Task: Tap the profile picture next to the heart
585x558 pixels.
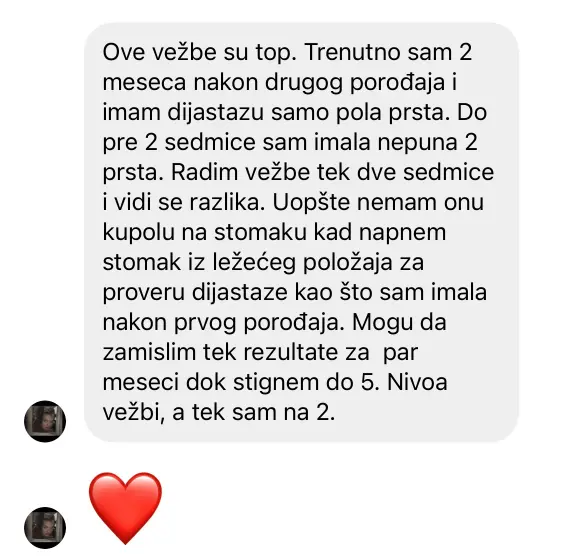Action: 45,528
